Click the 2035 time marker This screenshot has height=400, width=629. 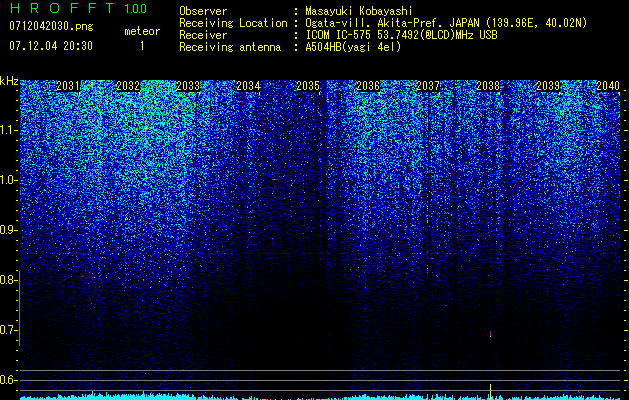coord(308,86)
